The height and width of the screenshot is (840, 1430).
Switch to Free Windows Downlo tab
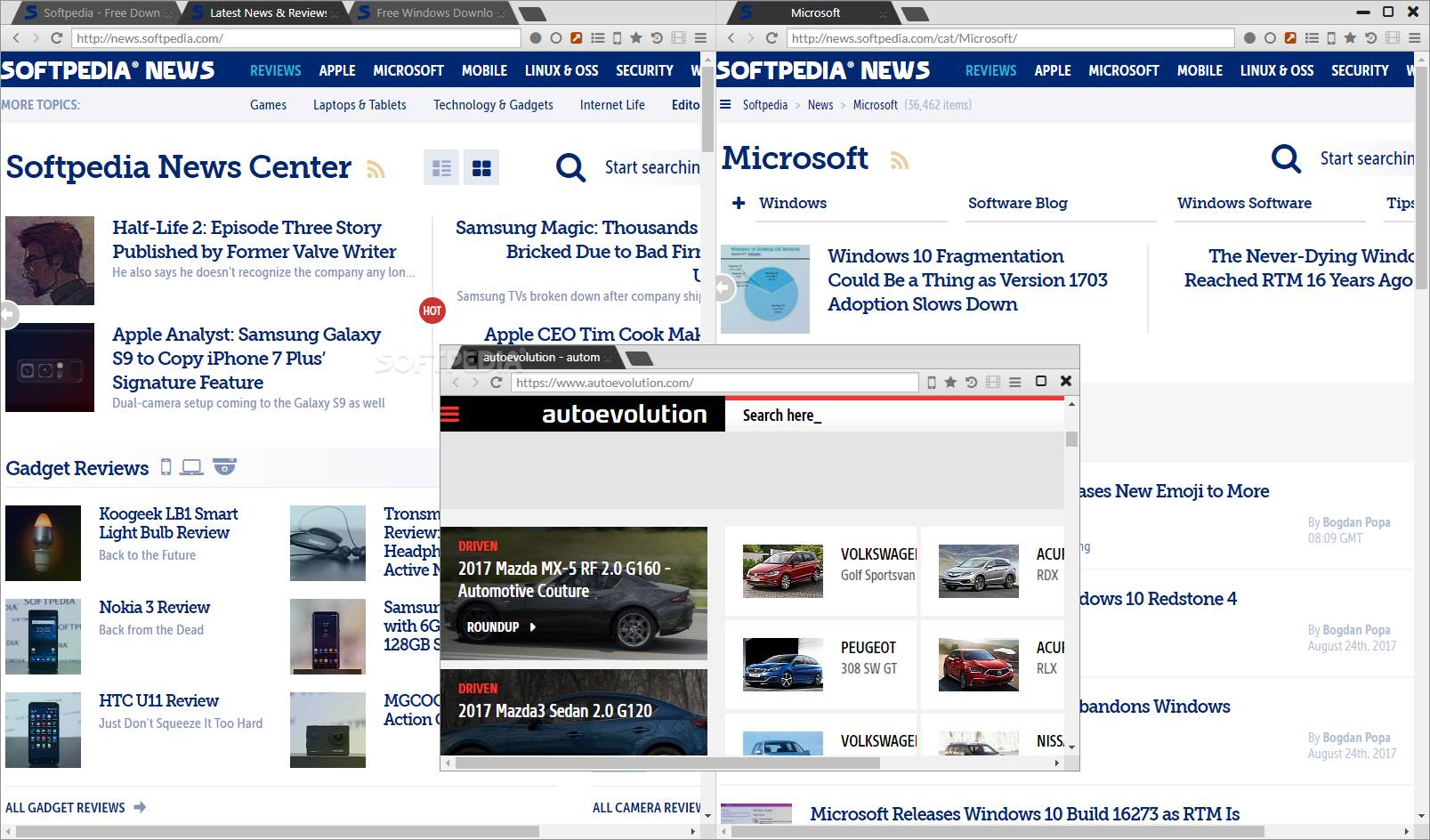[434, 12]
